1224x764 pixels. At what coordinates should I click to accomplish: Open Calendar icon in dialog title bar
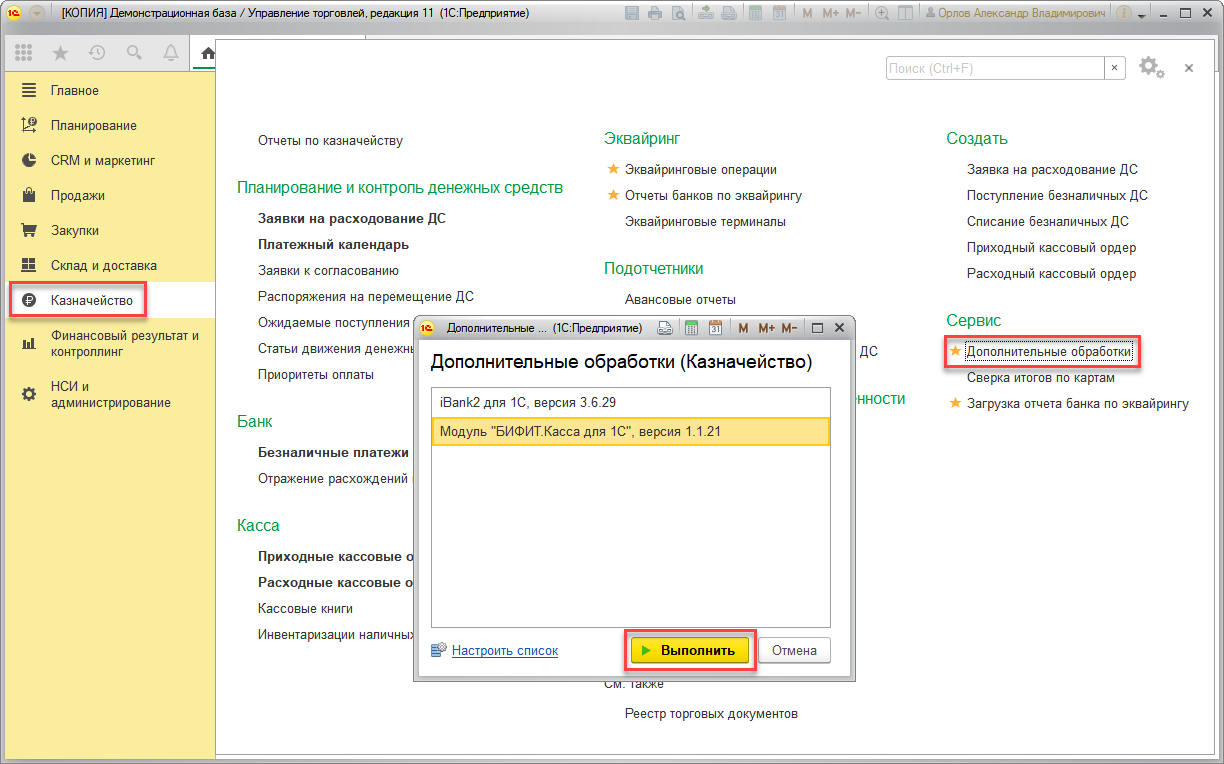click(x=715, y=327)
